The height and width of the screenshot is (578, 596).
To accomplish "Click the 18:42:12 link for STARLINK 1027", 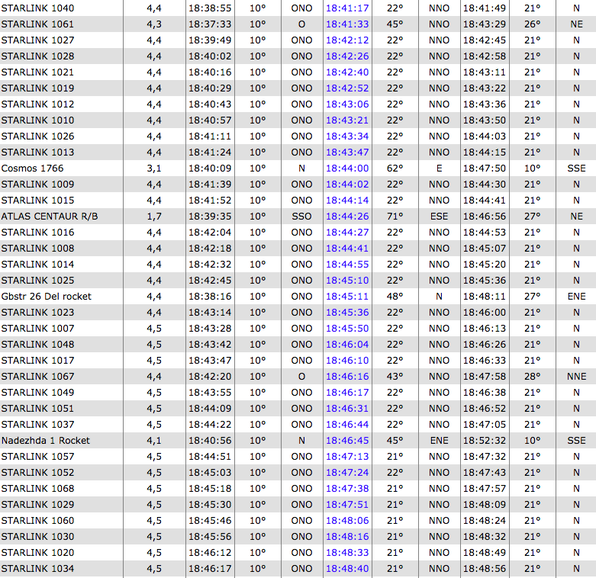I will (x=347, y=40).
